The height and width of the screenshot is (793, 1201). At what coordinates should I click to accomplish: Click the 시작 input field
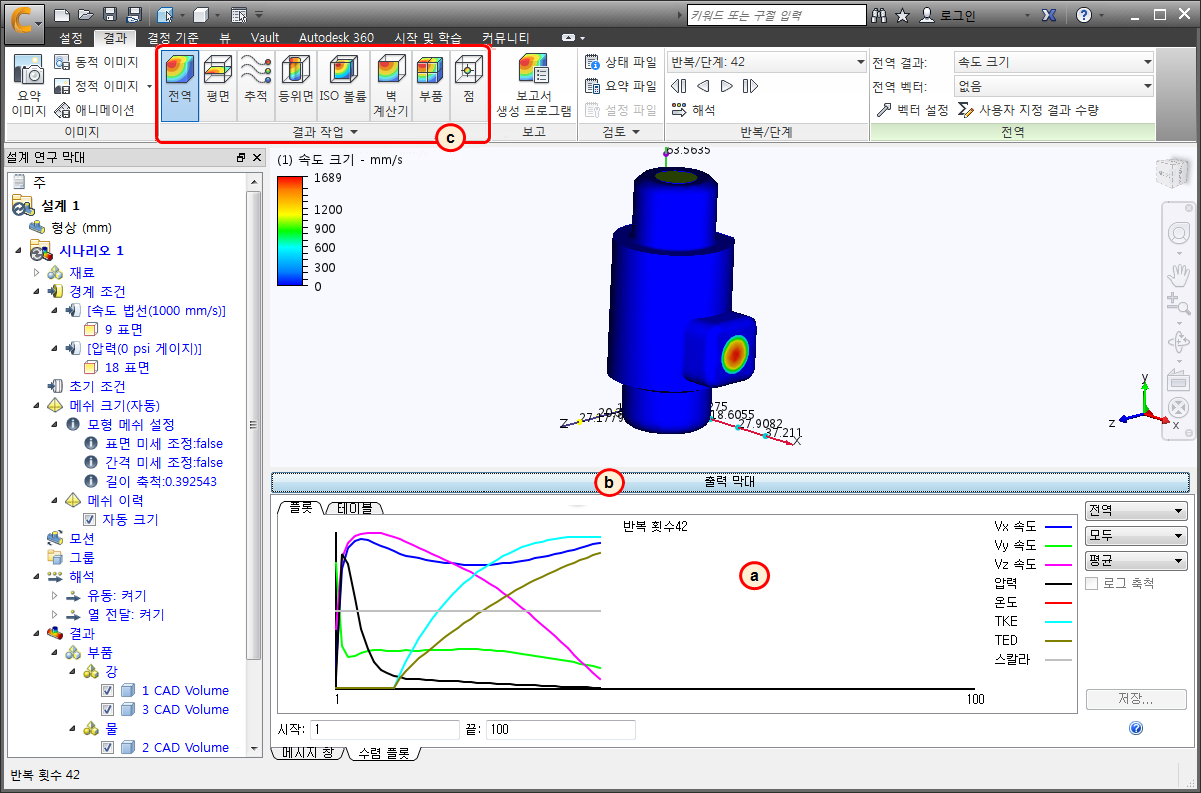pos(385,730)
